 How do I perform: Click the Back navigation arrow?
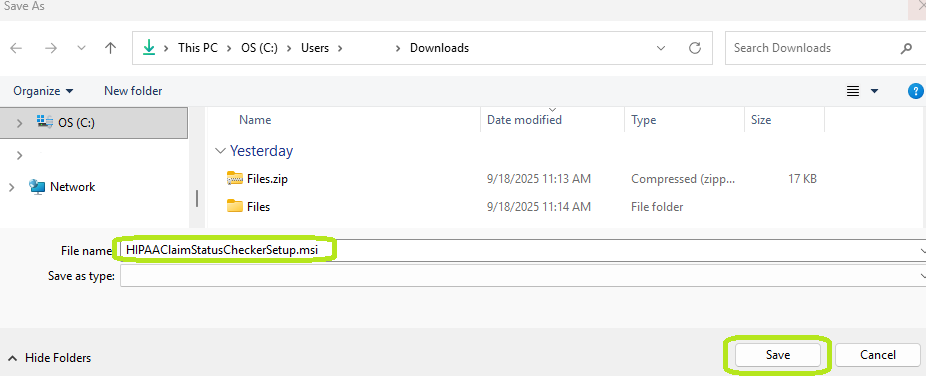click(16, 48)
